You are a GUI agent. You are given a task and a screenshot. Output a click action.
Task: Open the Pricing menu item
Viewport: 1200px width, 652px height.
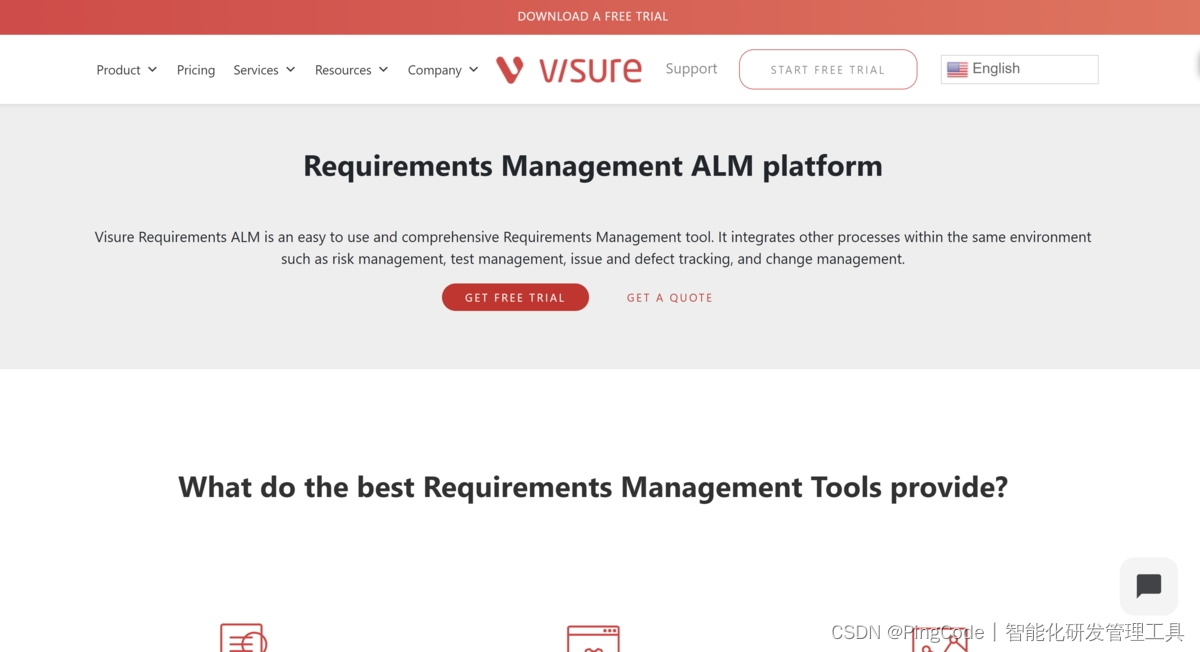(x=196, y=70)
